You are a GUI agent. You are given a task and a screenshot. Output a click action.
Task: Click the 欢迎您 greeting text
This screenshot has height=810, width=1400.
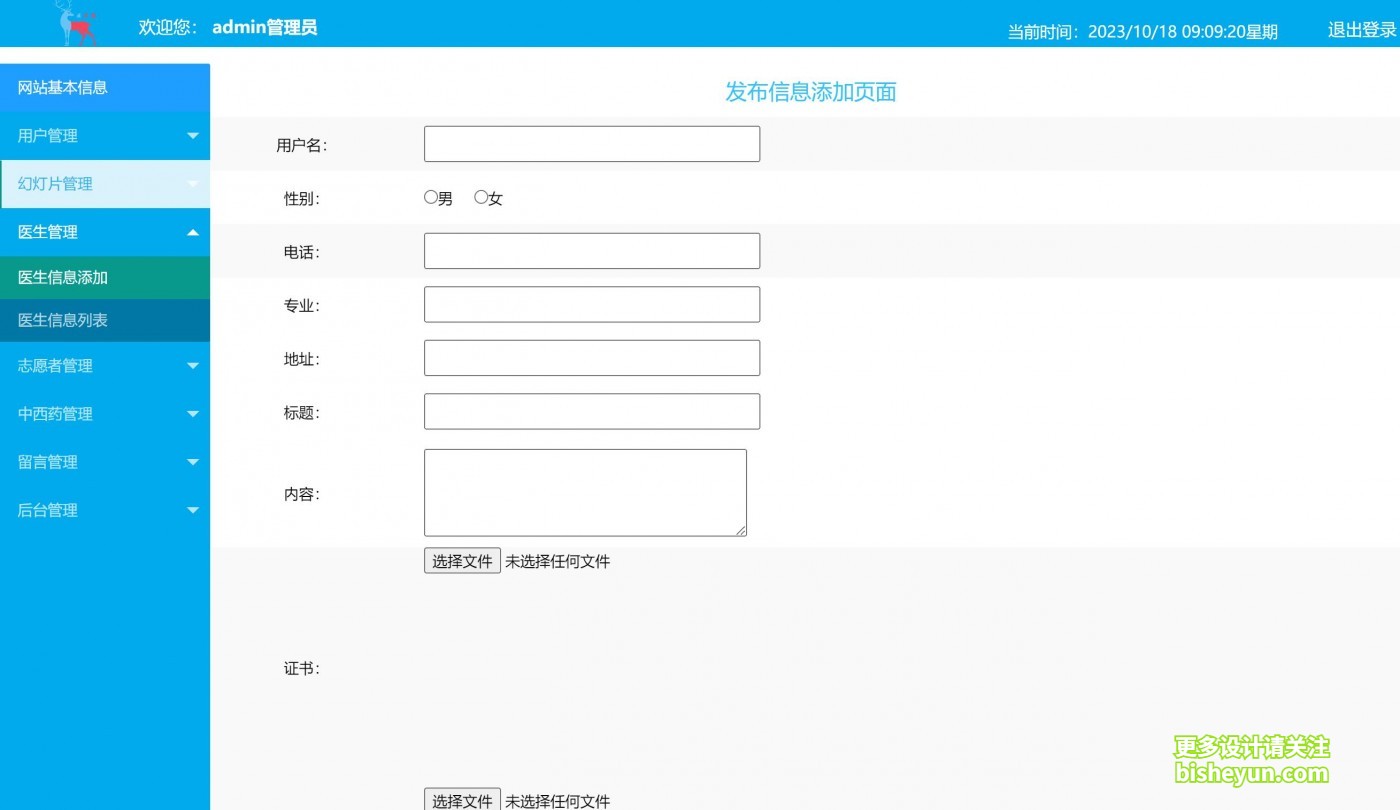(168, 28)
